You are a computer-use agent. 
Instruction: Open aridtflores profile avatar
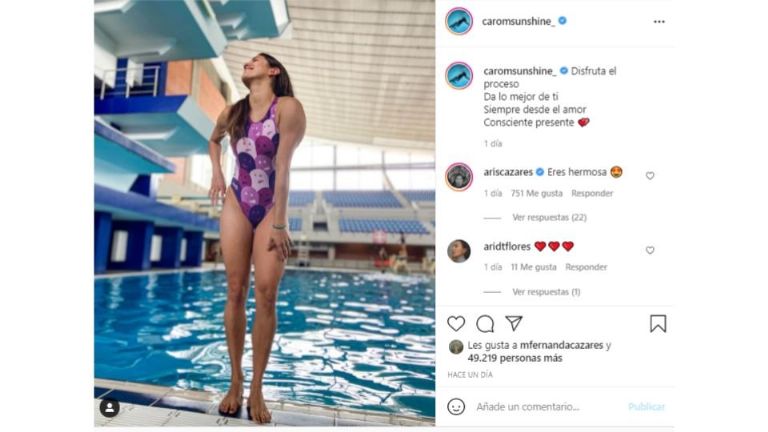point(459,251)
